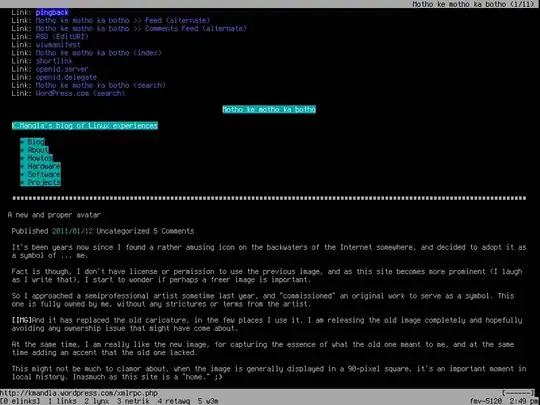Click the fmv-5120 hostname in status line
This screenshot has height=405, width=540.
point(486,401)
